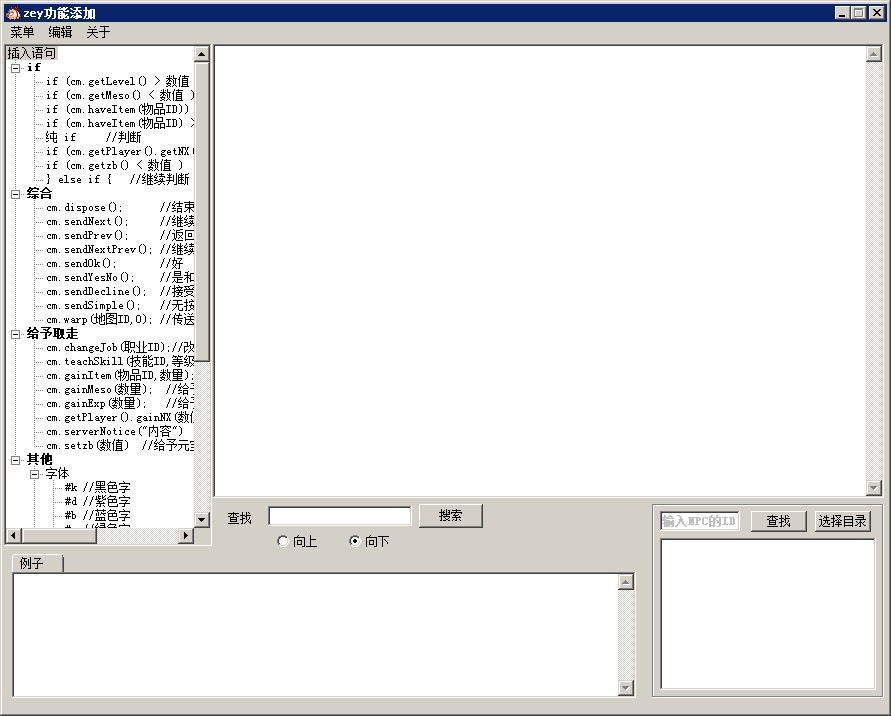891x716 pixels.
Task: Click inside the NPC results list box
Action: pos(767,614)
